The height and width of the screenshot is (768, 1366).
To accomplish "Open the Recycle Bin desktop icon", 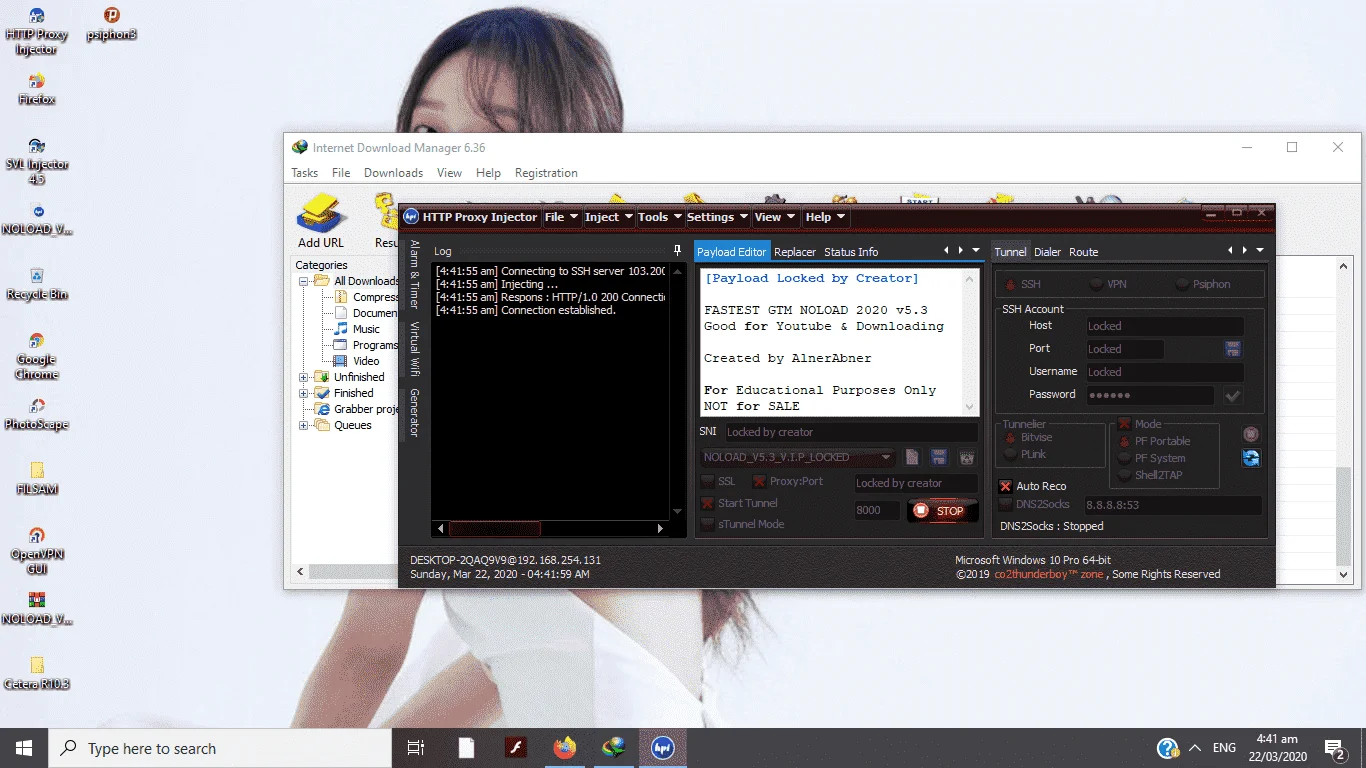I will click(x=37, y=284).
